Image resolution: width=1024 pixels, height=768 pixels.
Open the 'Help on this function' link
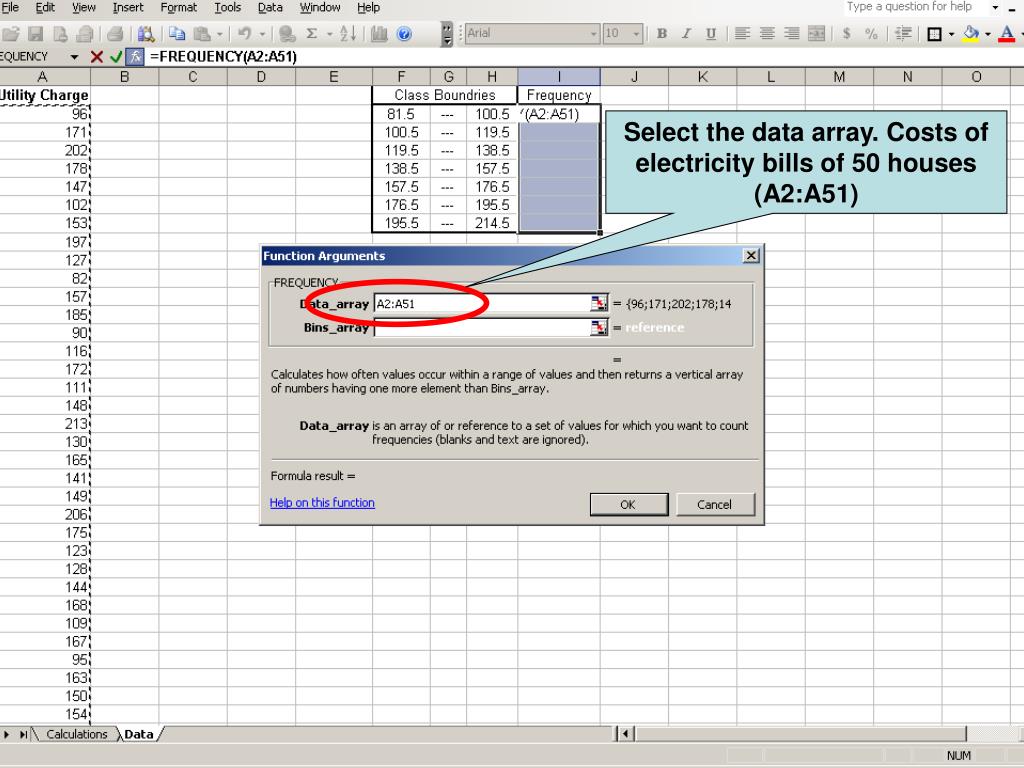coord(322,503)
